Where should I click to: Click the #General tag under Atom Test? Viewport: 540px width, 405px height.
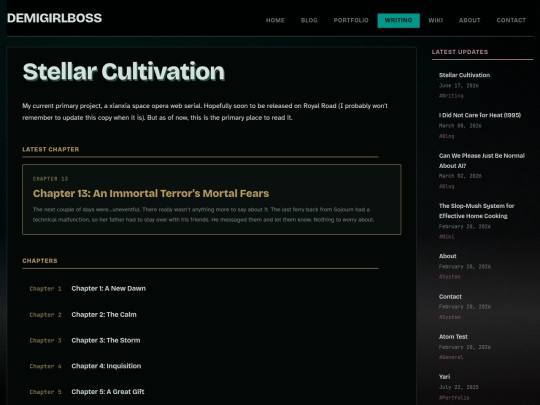point(451,357)
